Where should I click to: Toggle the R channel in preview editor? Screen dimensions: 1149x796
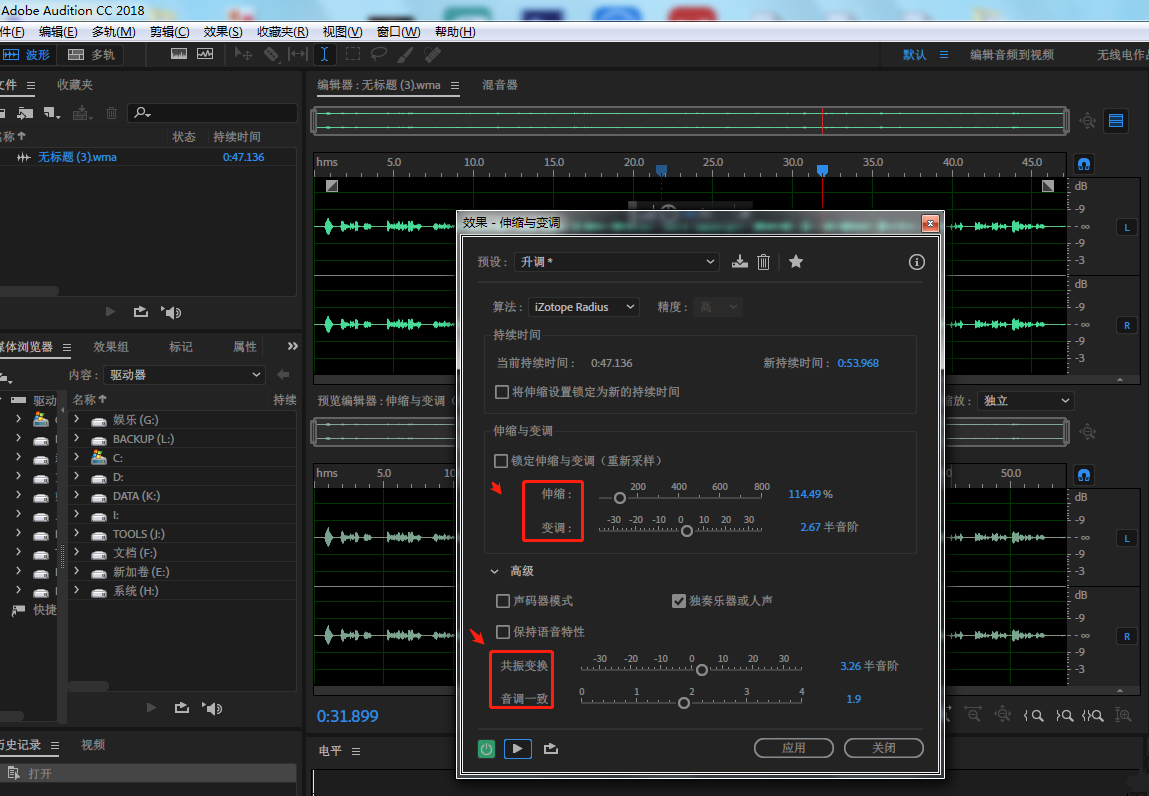click(x=1127, y=636)
